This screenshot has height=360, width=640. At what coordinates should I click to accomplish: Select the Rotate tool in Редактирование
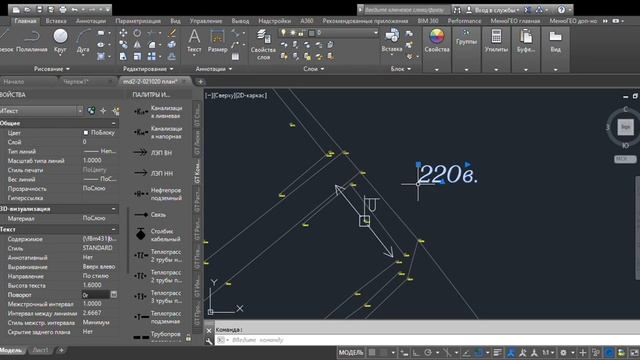[x=137, y=33]
